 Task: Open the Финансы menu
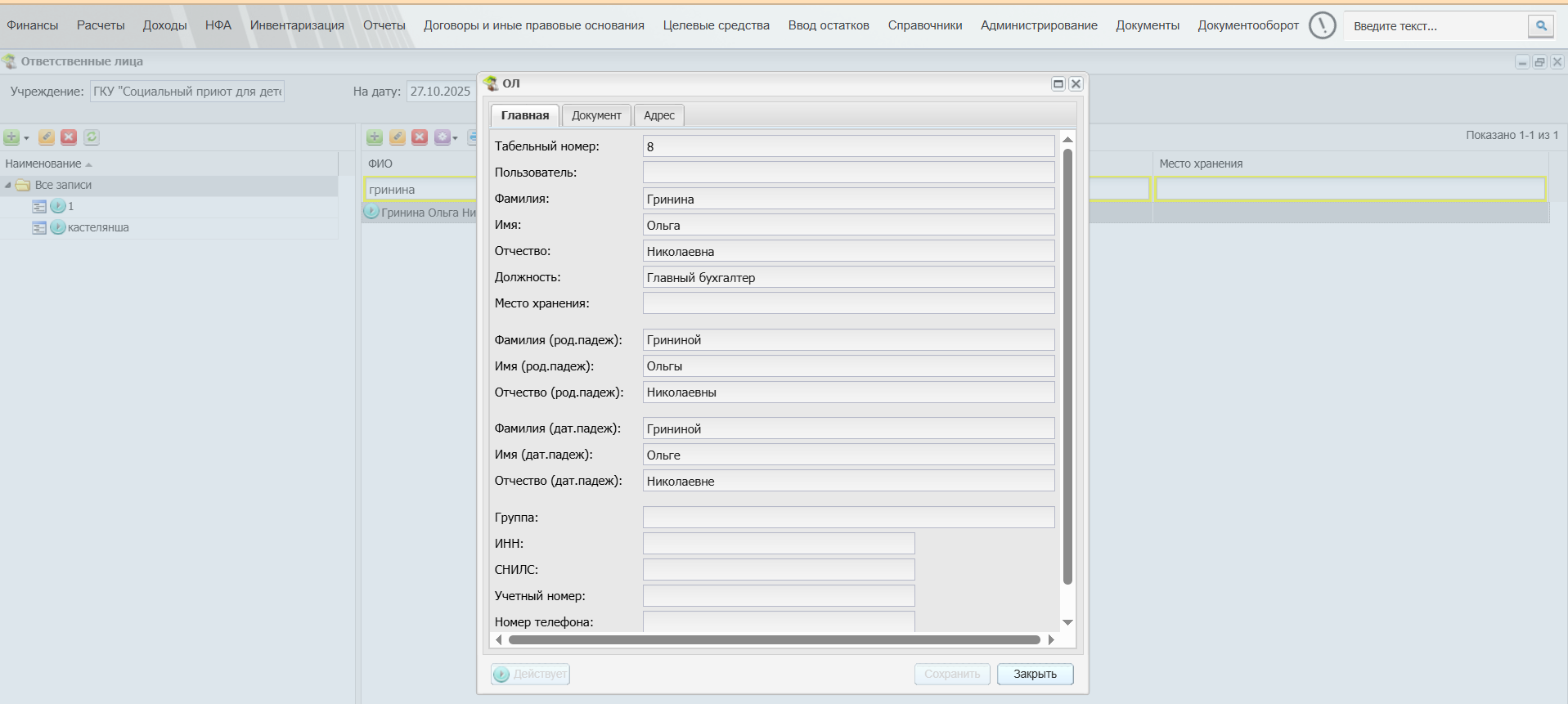click(x=33, y=25)
